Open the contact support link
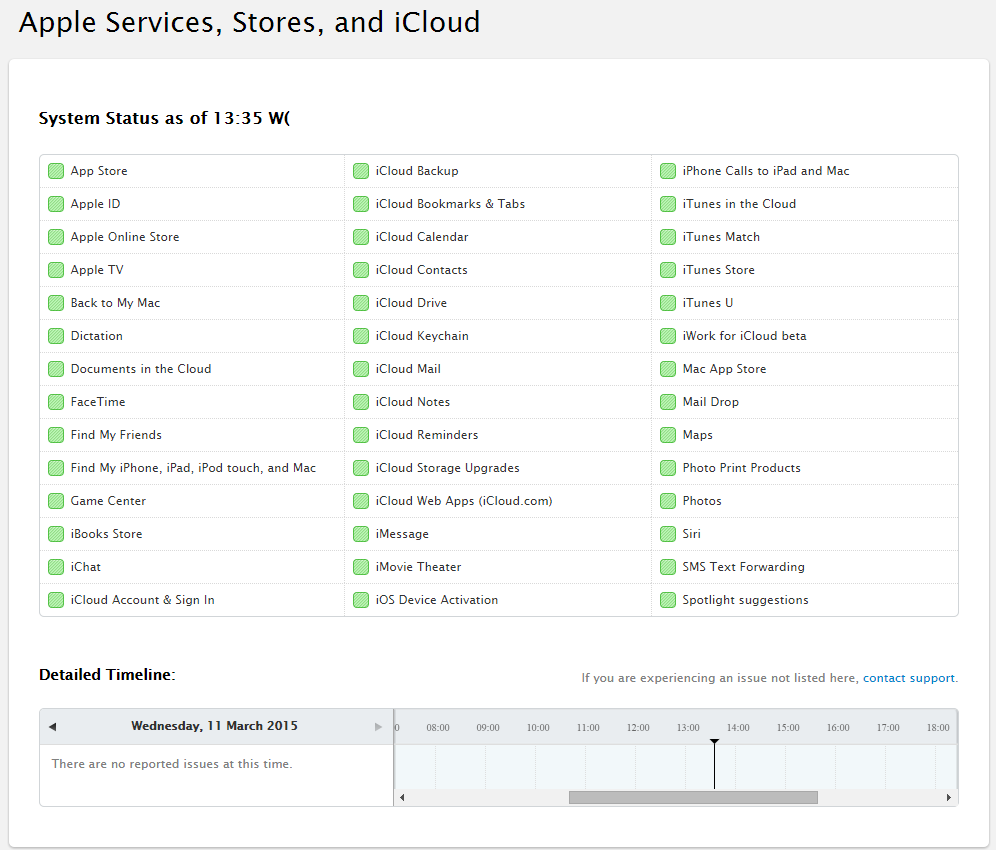The width and height of the screenshot is (996, 850). tap(908, 678)
